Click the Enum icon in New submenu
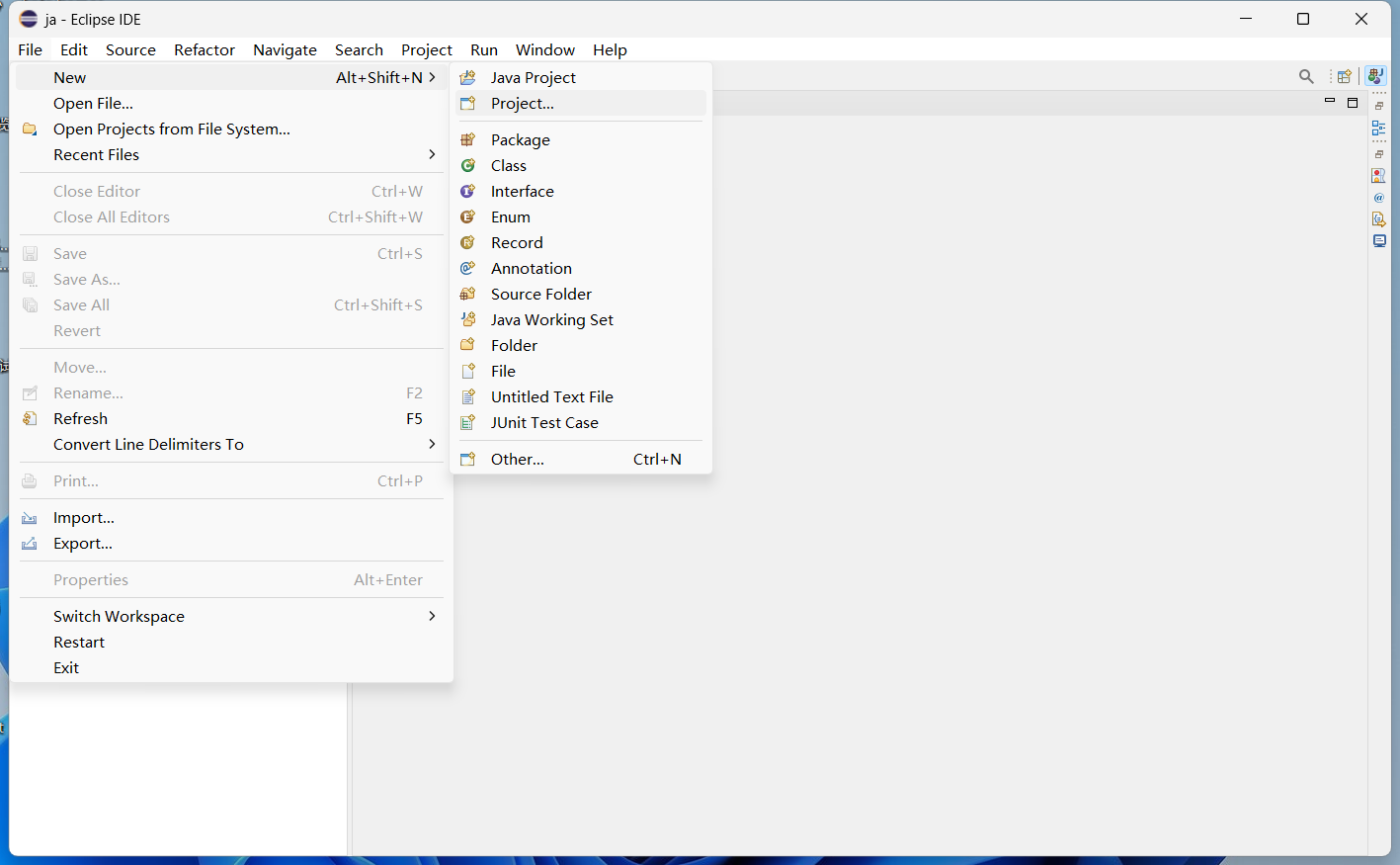The image size is (1400, 865). 468,216
